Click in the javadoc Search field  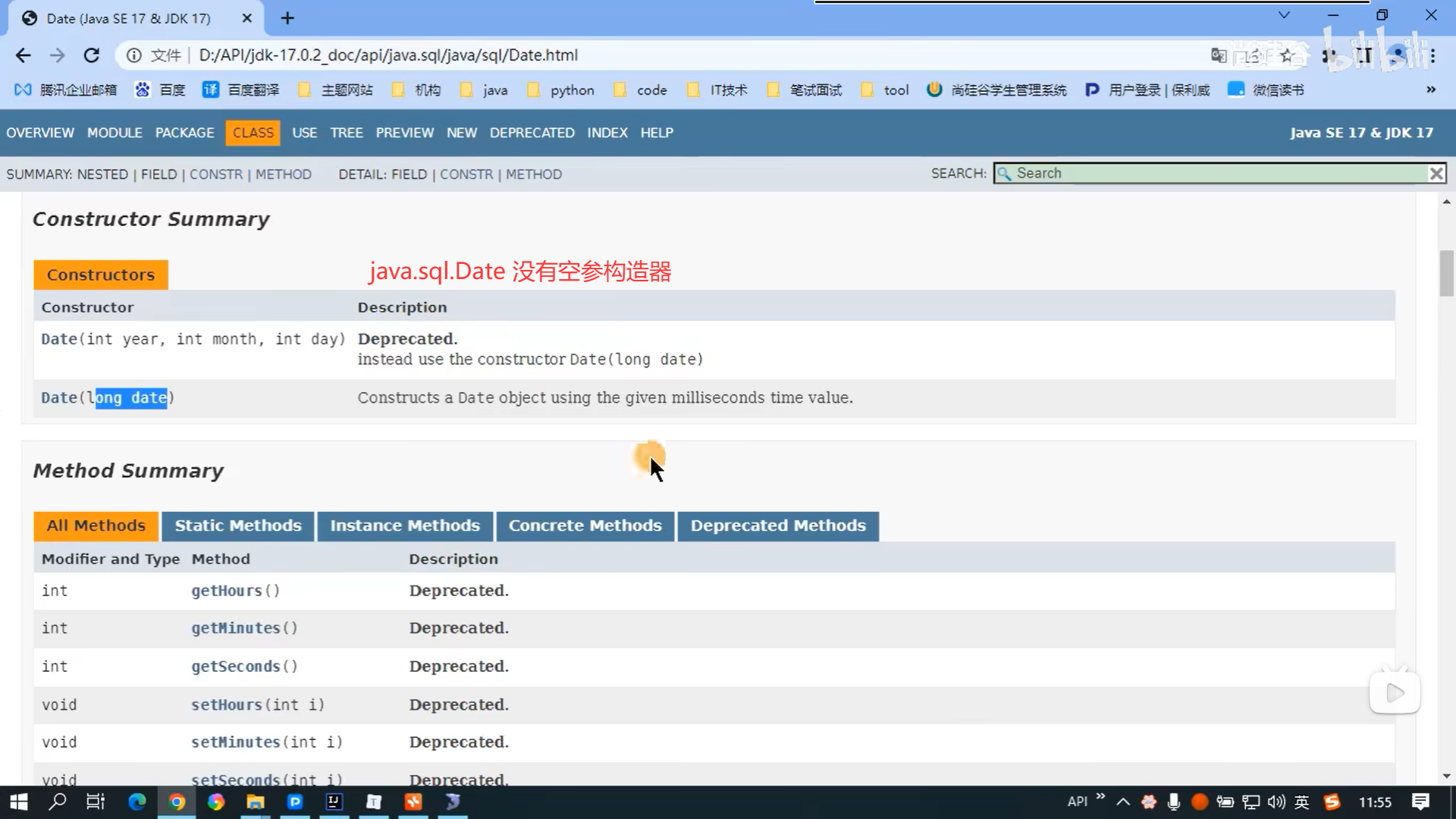1213,174
